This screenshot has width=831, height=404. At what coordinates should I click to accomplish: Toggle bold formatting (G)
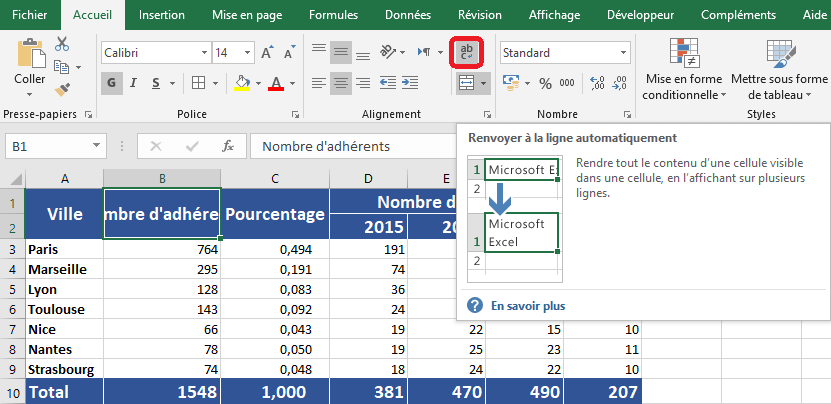pyautogui.click(x=112, y=83)
